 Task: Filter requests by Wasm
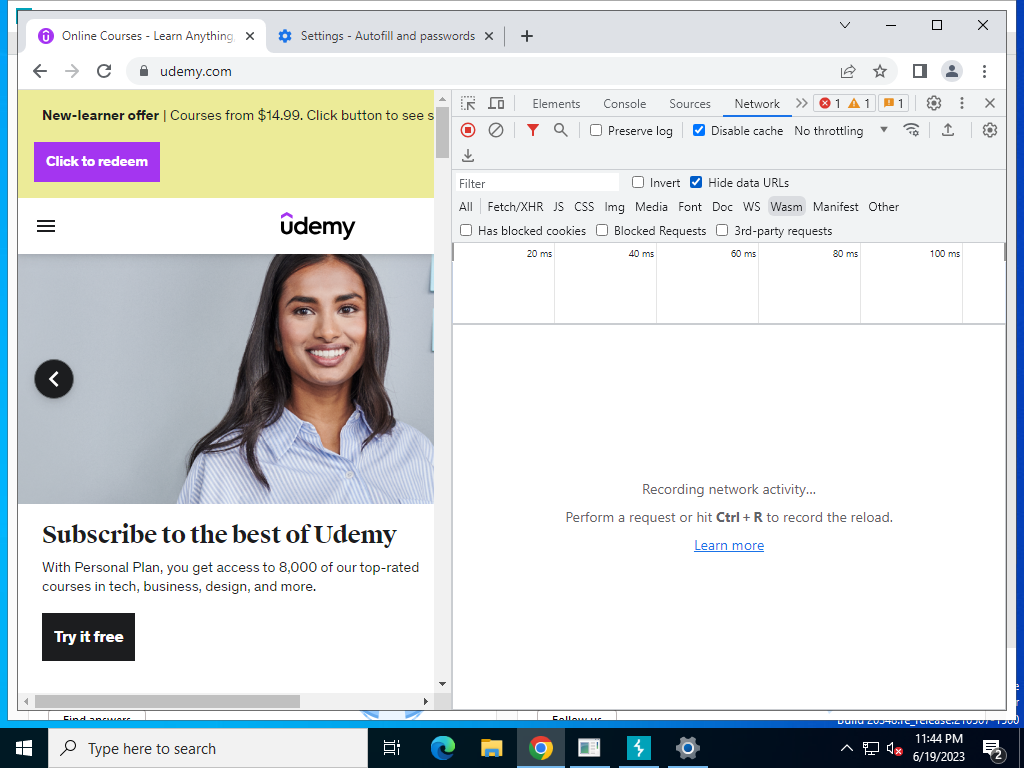(786, 206)
